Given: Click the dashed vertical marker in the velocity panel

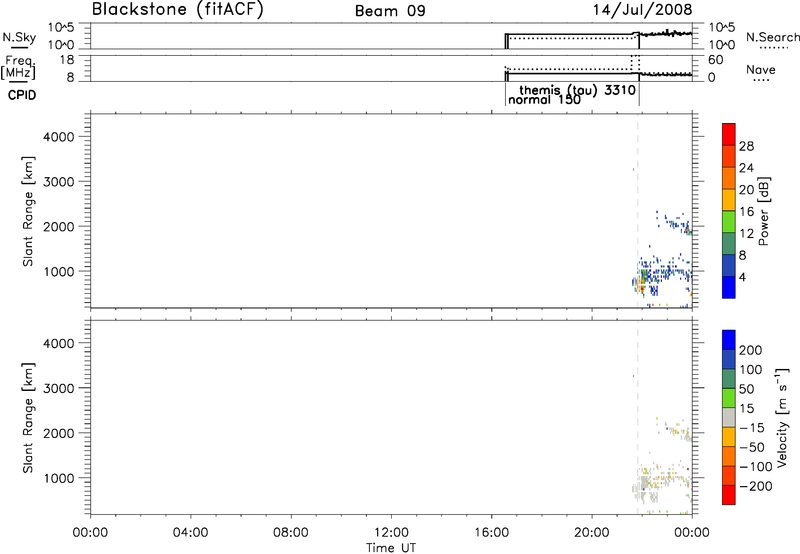Looking at the screenshot, I should (x=638, y=418).
